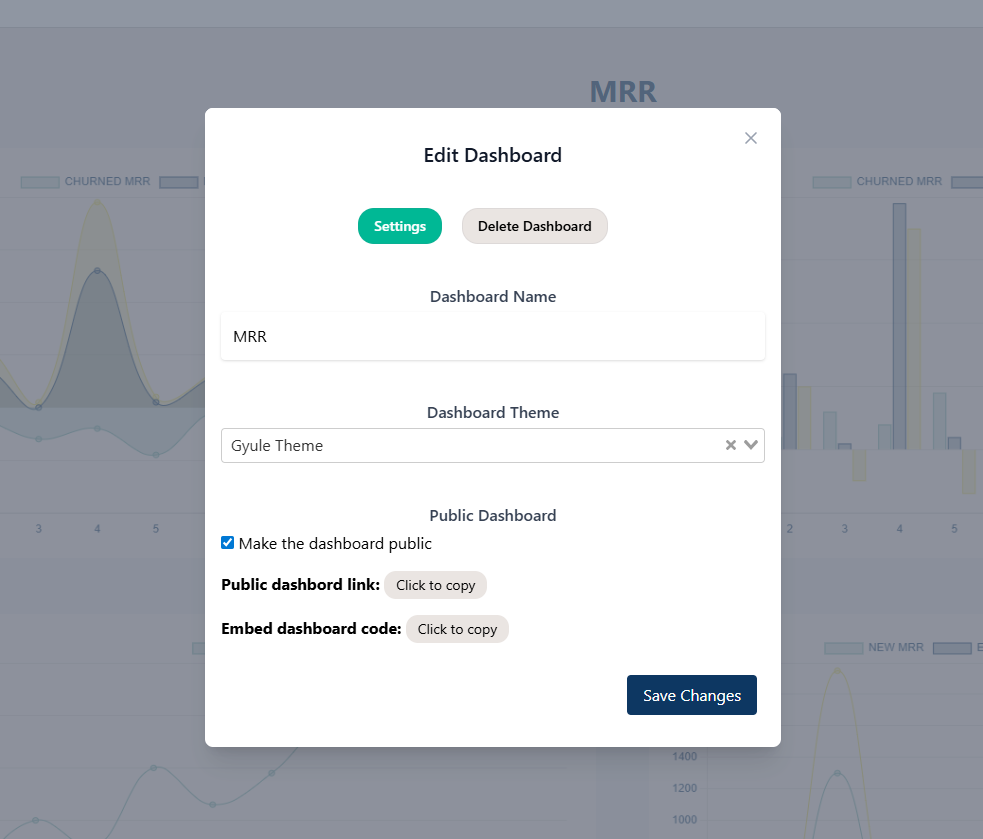Clear the selected Gyule Theme

point(731,445)
